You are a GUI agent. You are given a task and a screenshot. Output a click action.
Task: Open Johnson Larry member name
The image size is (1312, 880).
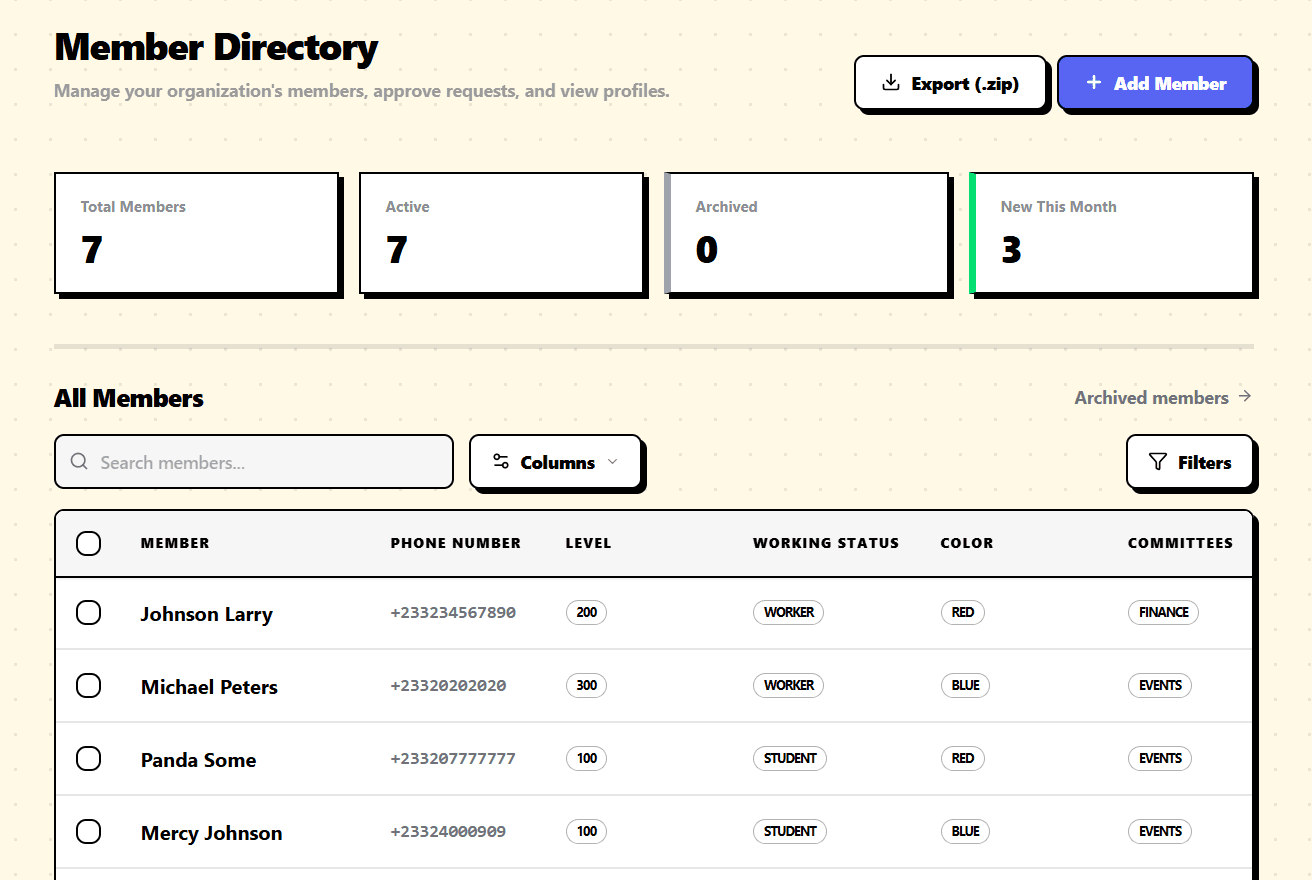207,614
